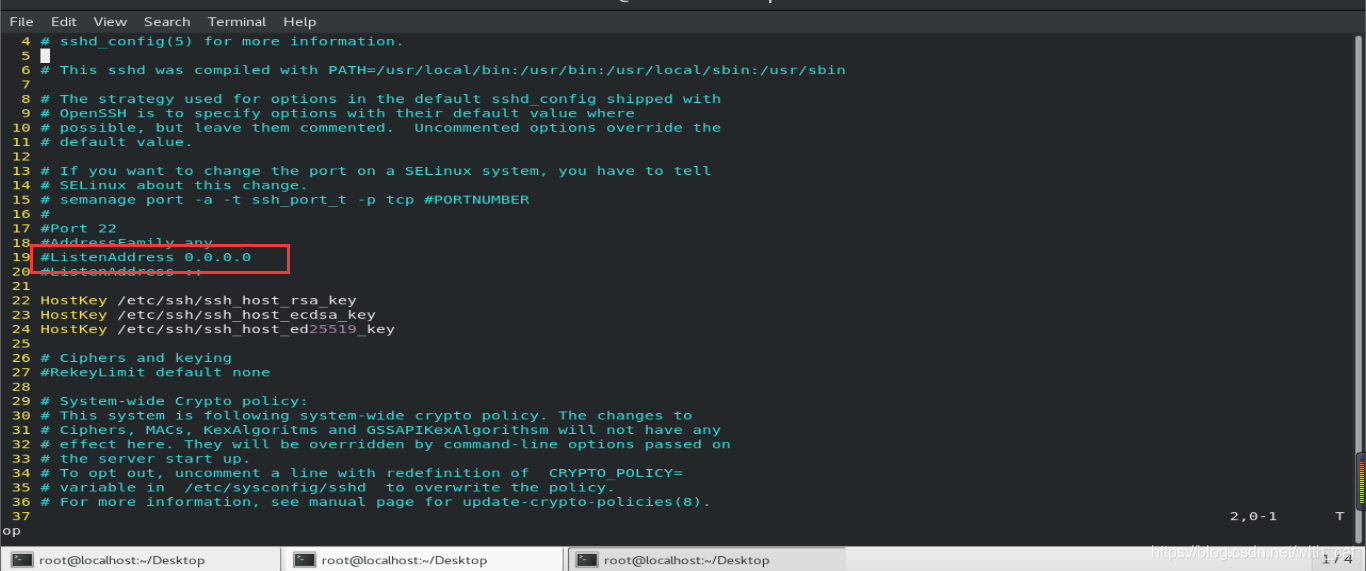Image resolution: width=1366 pixels, height=571 pixels.
Task: Click the vim cursor position '2,0-1'
Action: (1253, 516)
